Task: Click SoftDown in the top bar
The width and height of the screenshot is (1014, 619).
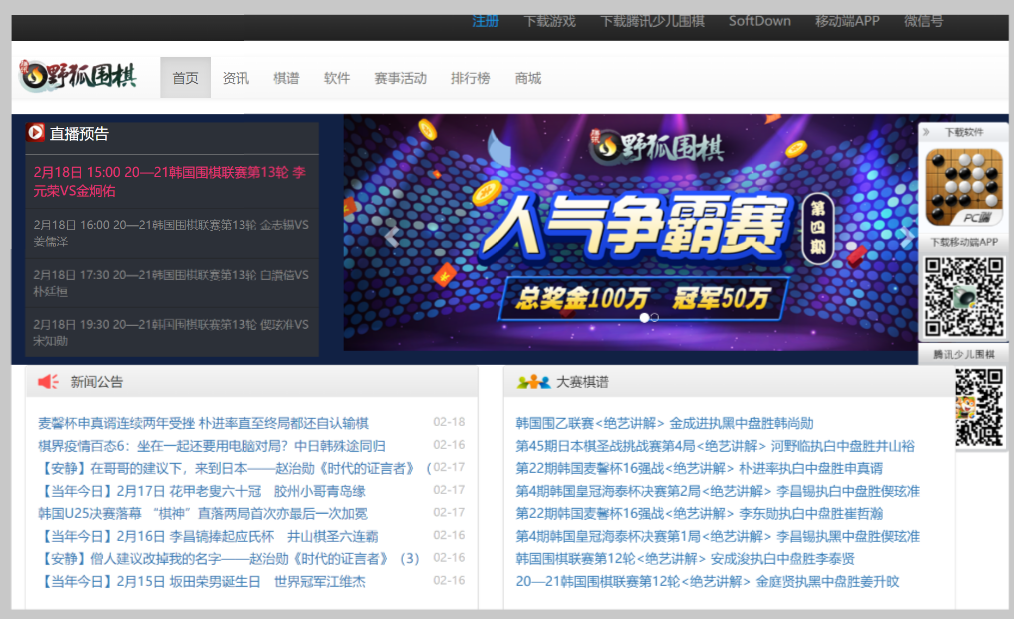Action: pos(760,21)
